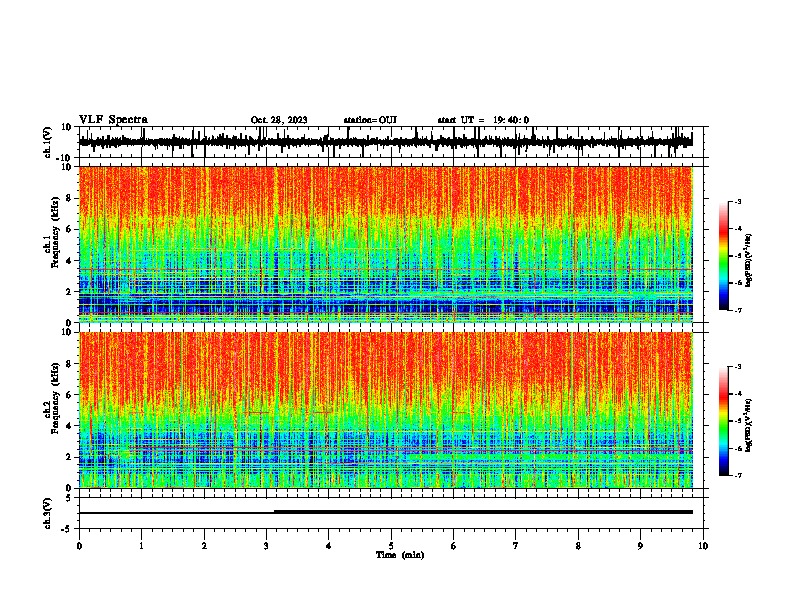Click the ch.1 colorbar log(PSD) label

tap(749, 261)
